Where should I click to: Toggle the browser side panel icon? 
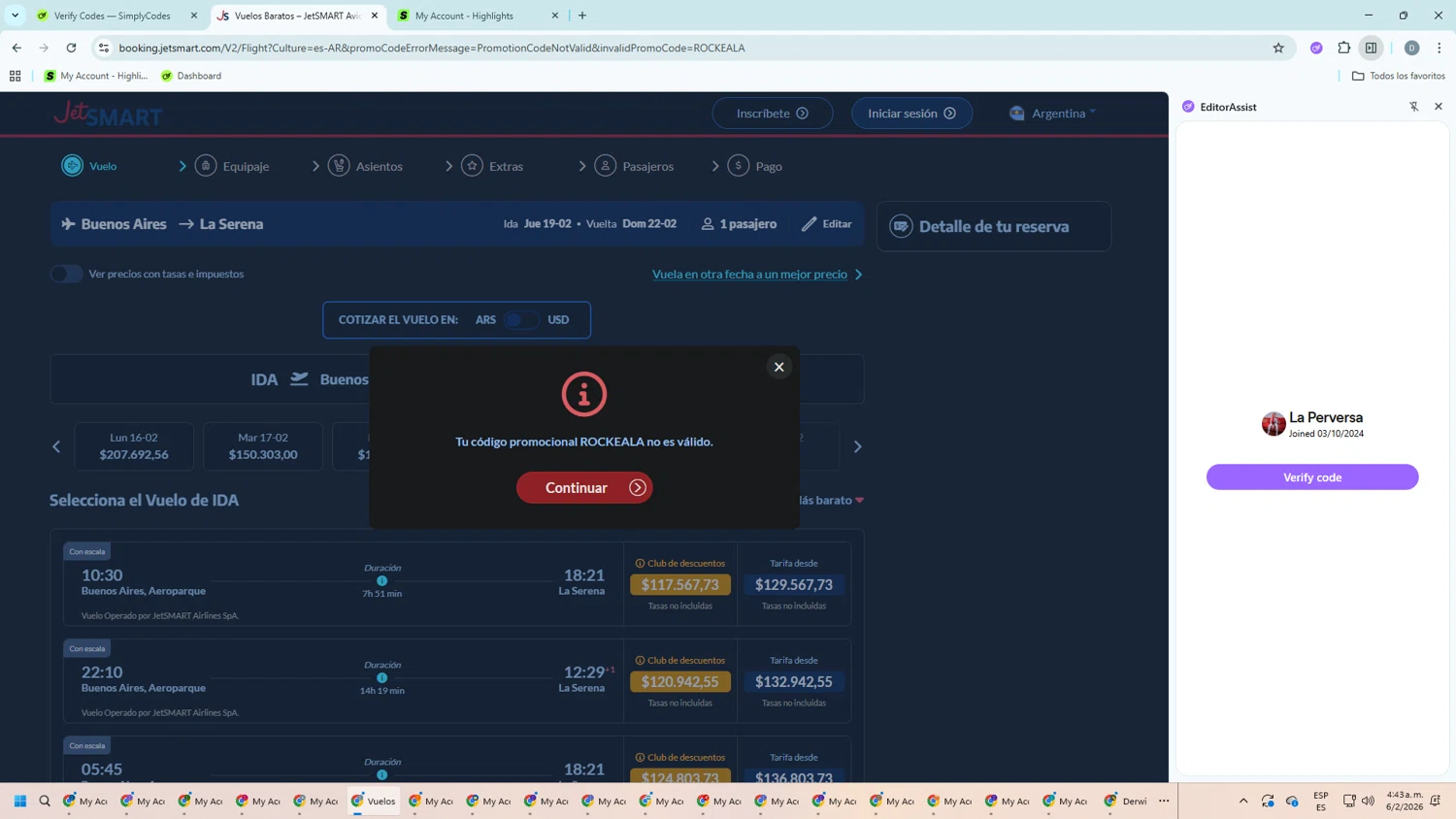click(1372, 48)
